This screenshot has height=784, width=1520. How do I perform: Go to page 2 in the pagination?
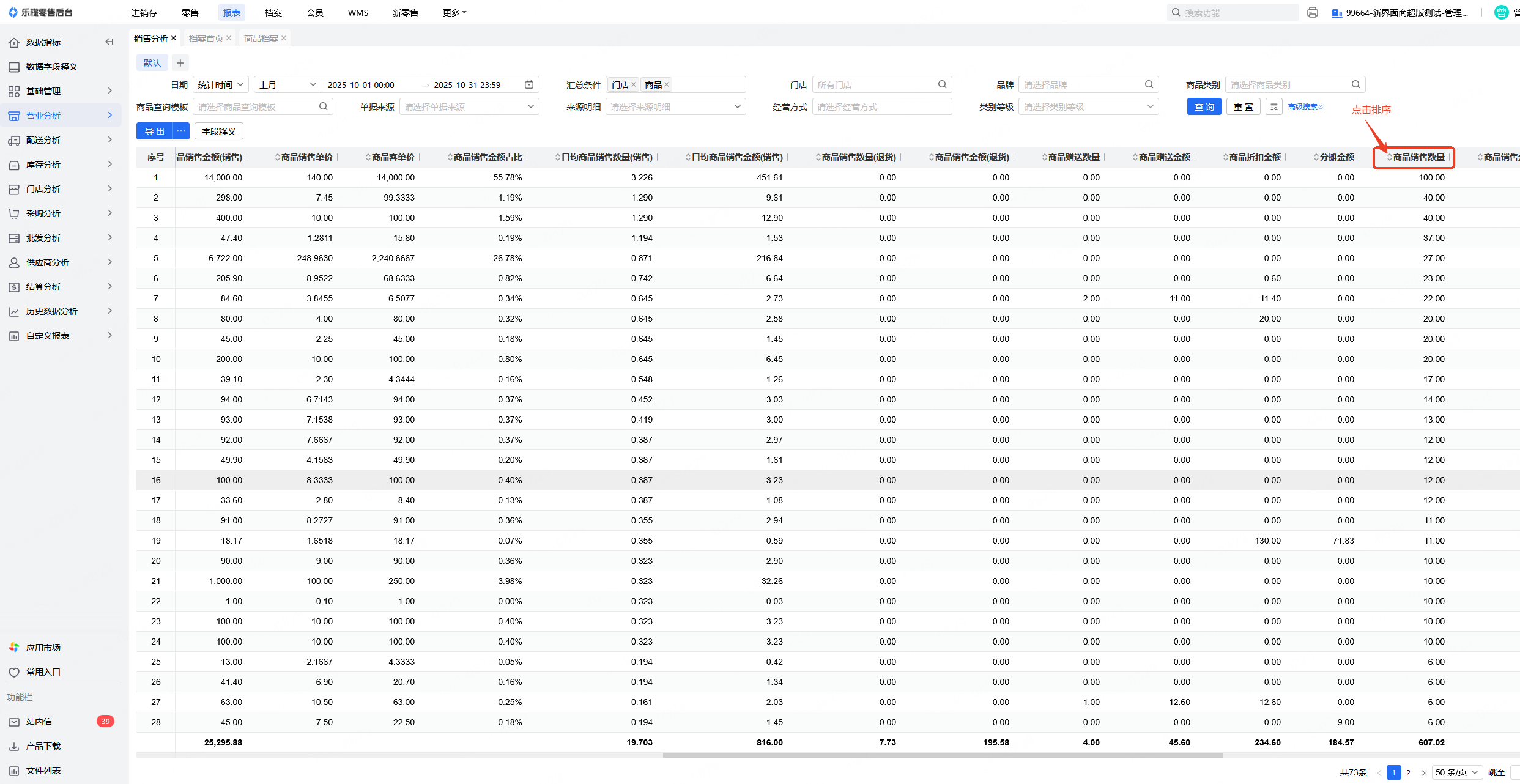coord(1408,772)
